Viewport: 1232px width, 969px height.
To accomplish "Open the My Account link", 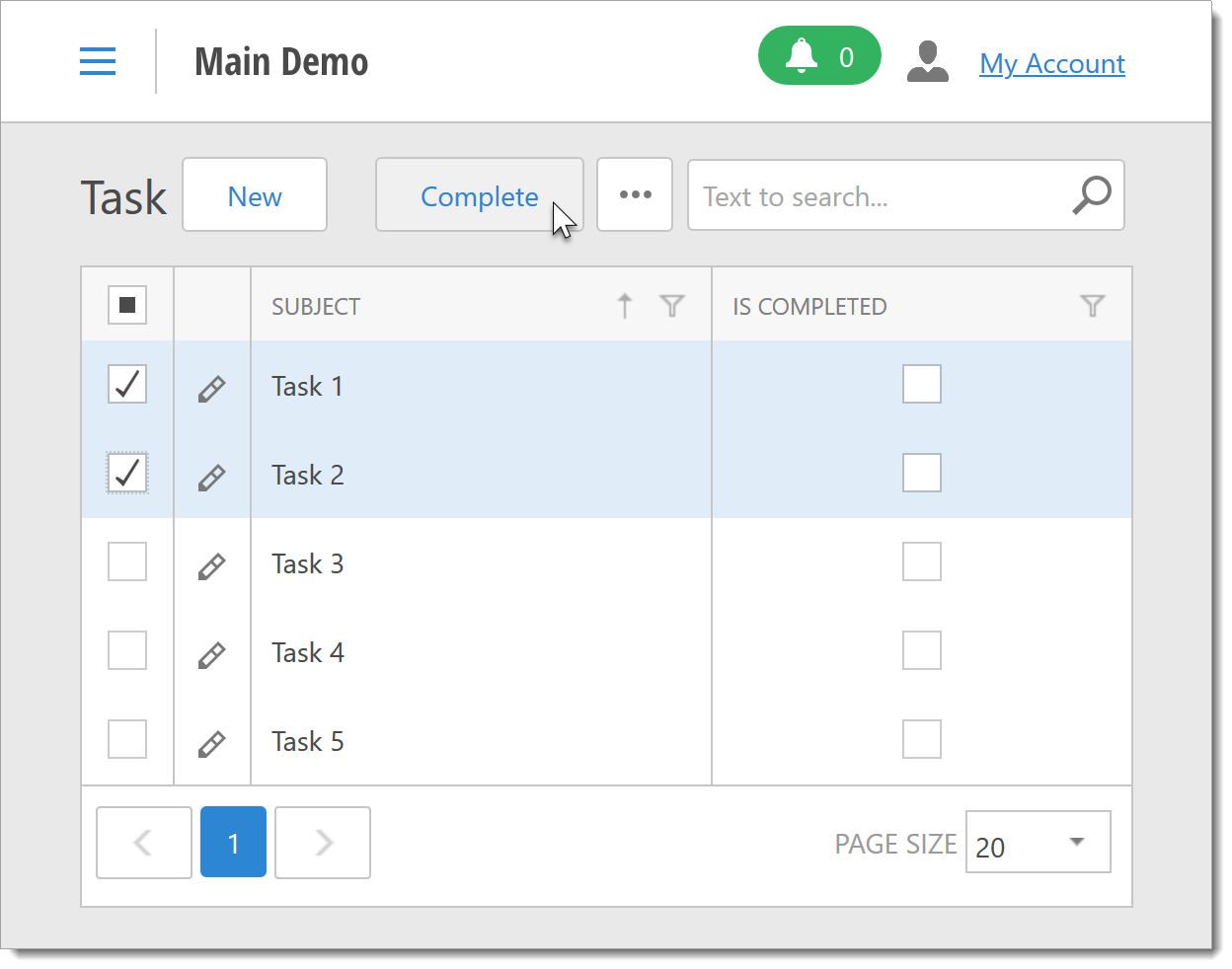I will [x=1051, y=63].
